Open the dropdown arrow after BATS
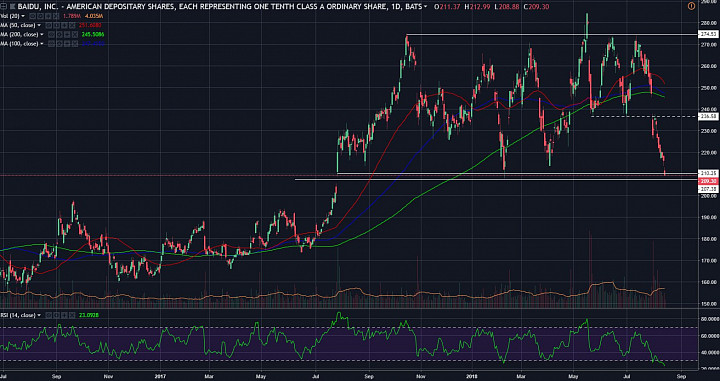720x381 pixels. coord(426,7)
